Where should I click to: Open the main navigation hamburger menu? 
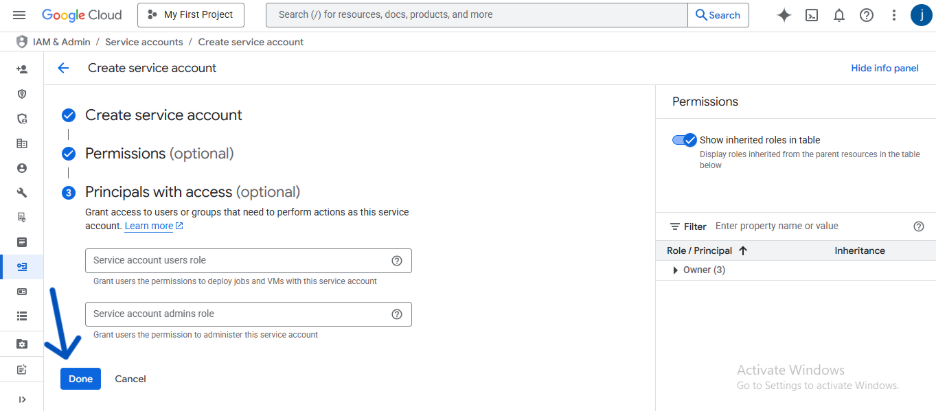pos(19,15)
